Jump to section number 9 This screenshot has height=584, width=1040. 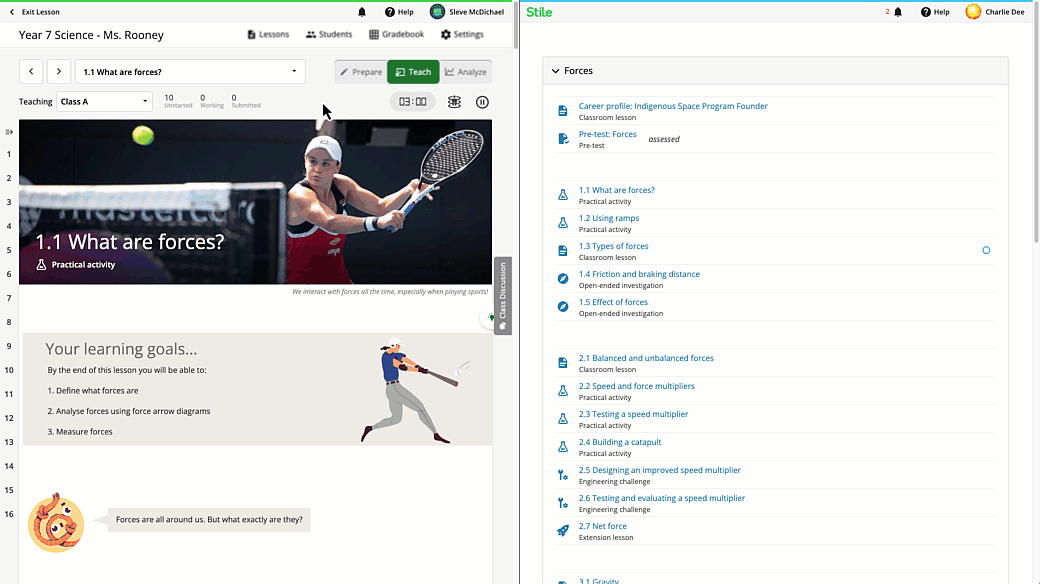9,346
